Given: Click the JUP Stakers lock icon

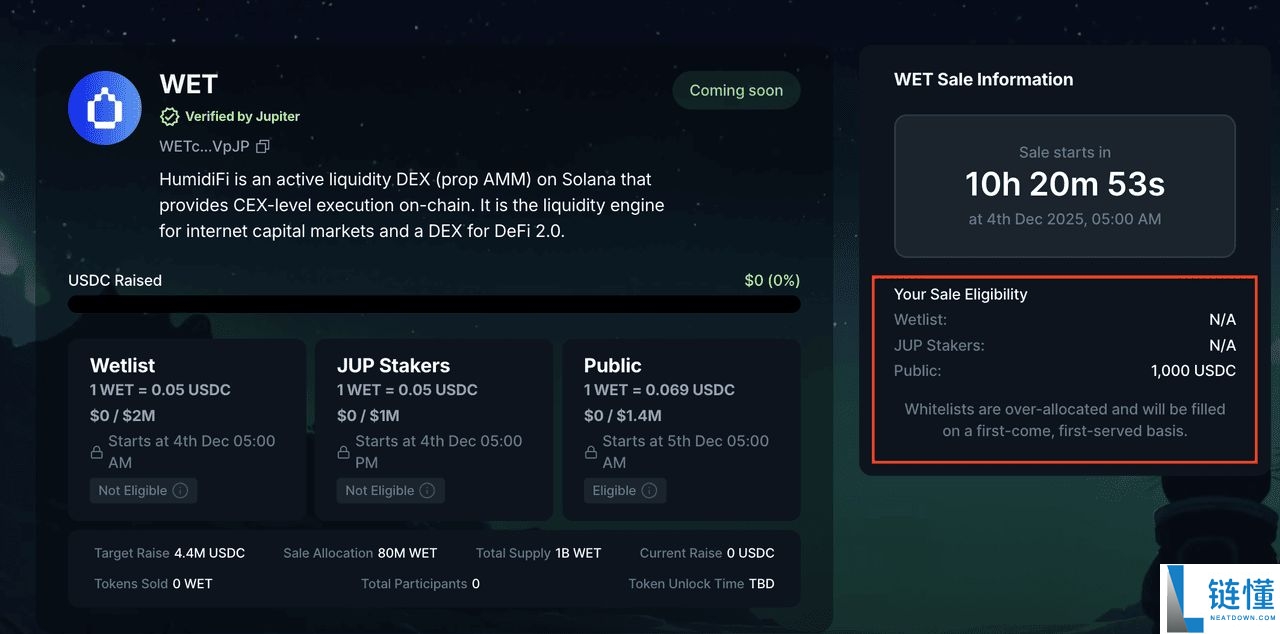Looking at the screenshot, I should [344, 452].
